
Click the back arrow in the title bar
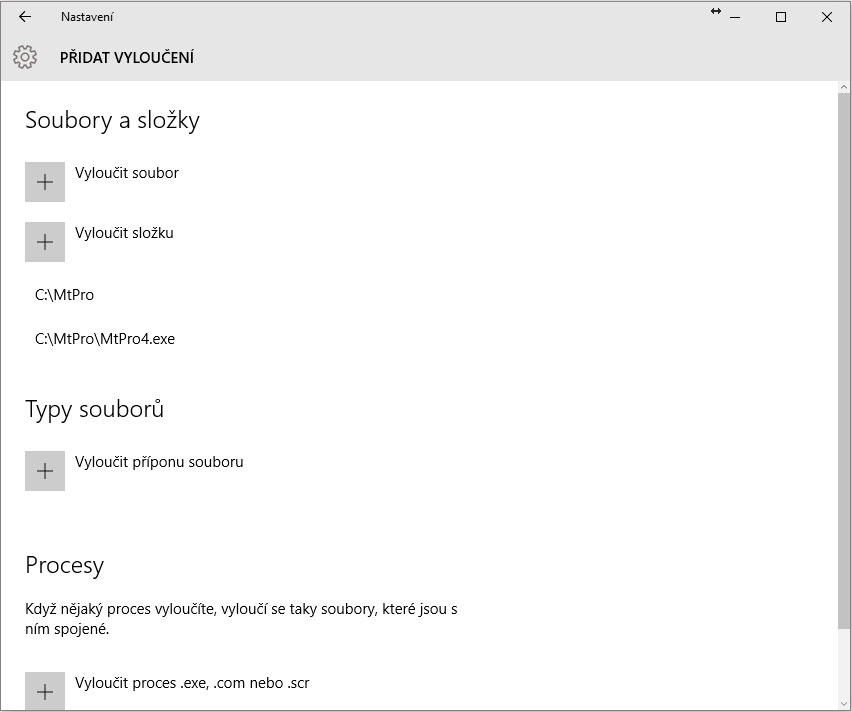point(24,17)
